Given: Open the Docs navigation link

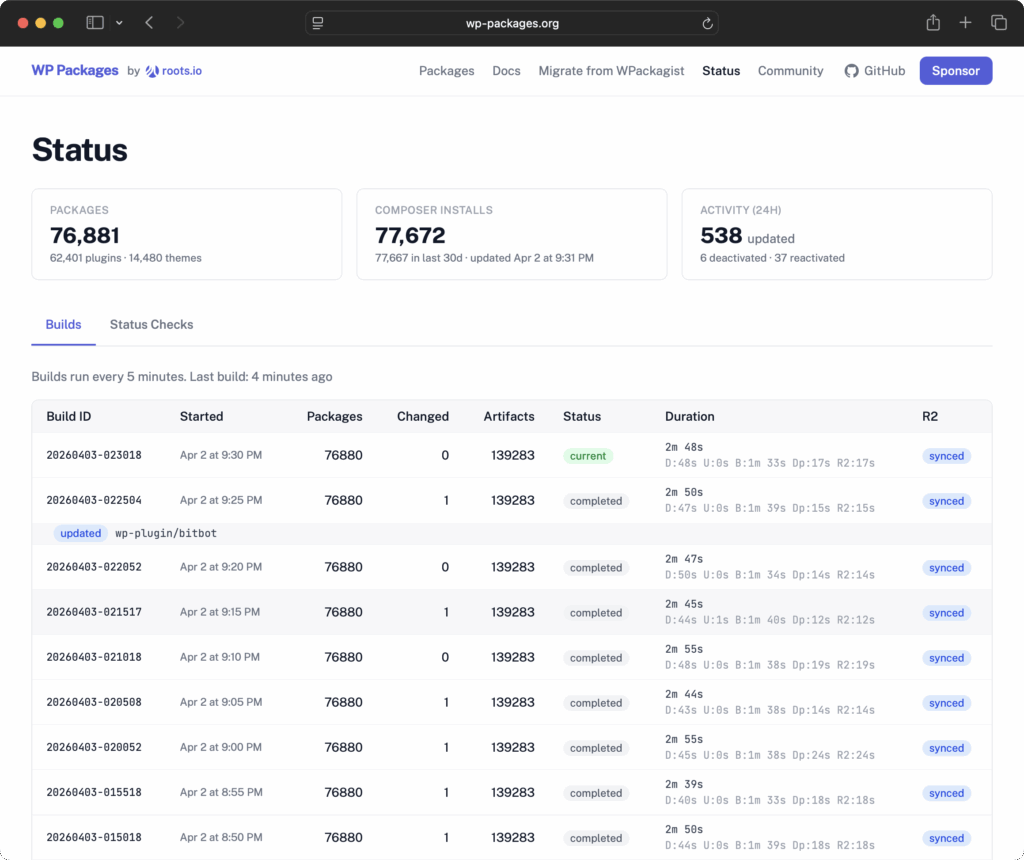Looking at the screenshot, I should 506,71.
